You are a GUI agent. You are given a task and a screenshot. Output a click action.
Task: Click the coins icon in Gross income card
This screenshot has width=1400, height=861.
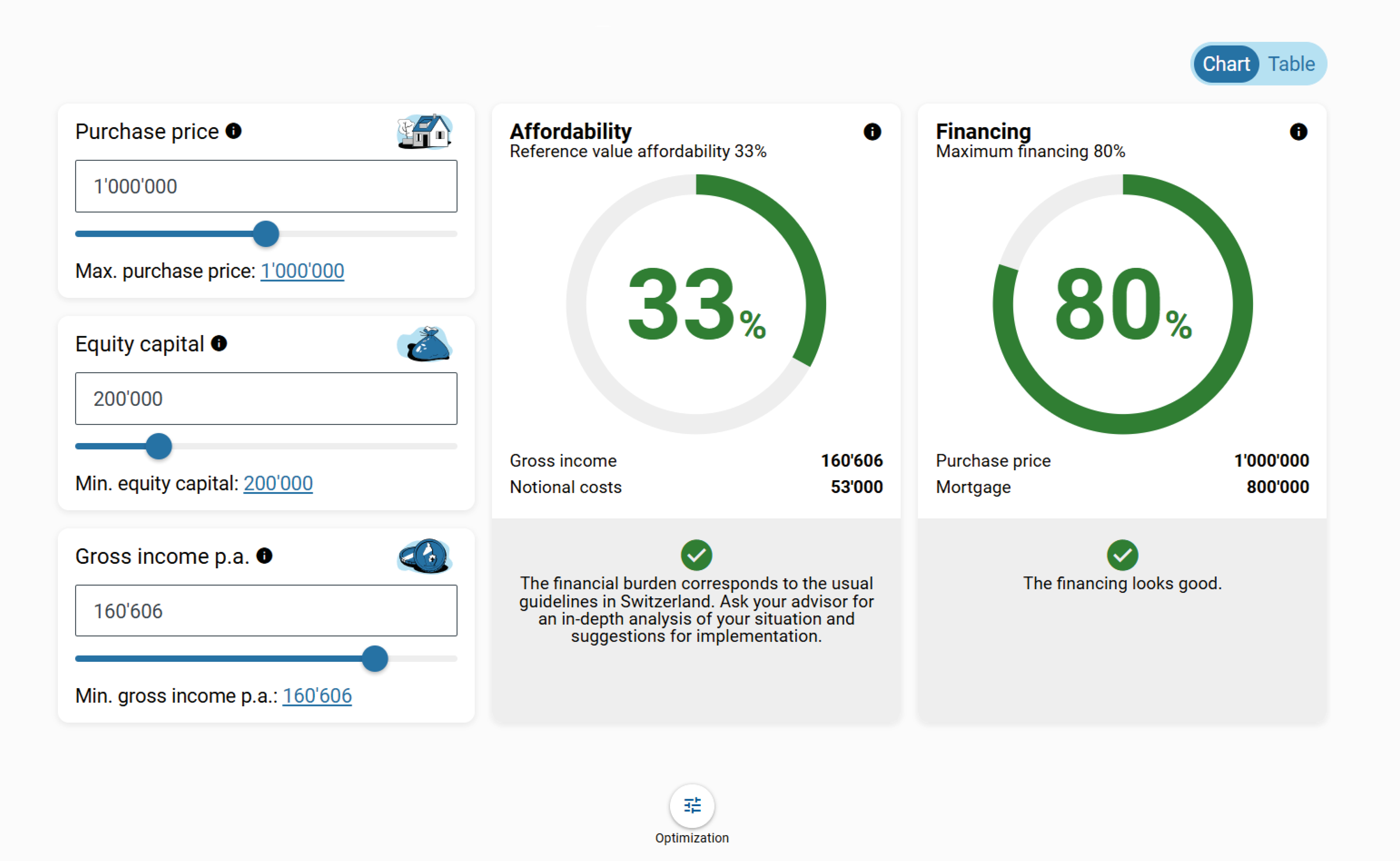pyautogui.click(x=425, y=556)
